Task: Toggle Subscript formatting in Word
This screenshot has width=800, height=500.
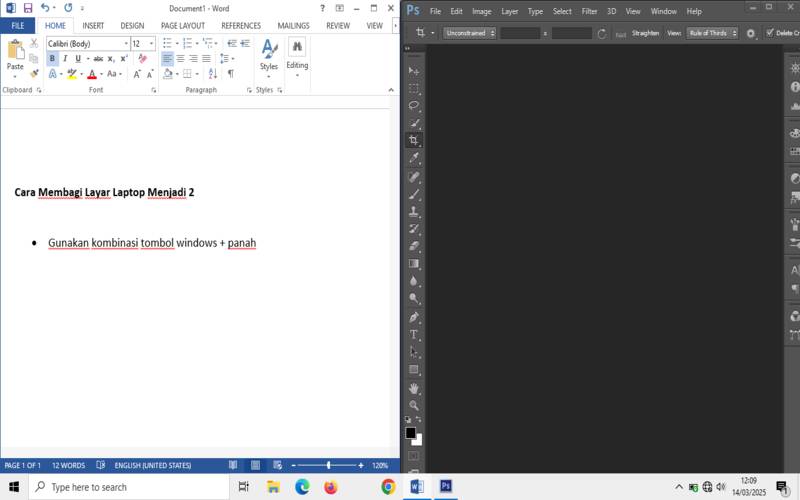Action: point(111,59)
